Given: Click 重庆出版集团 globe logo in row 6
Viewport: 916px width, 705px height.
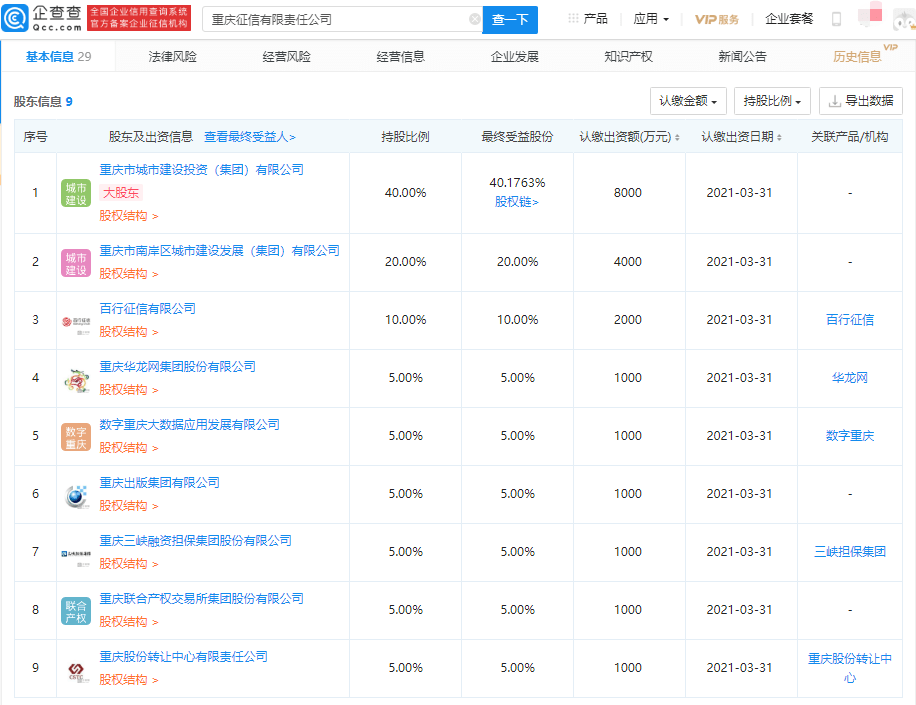Looking at the screenshot, I should (76, 496).
